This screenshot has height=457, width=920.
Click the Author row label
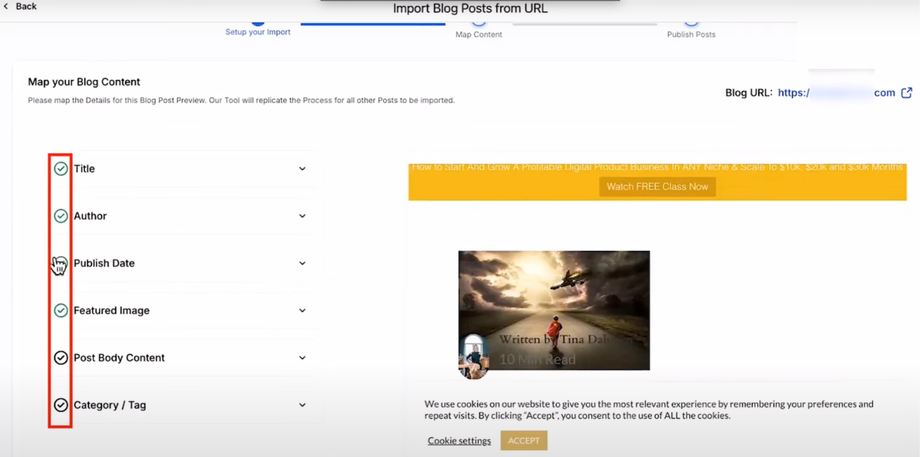pos(90,216)
